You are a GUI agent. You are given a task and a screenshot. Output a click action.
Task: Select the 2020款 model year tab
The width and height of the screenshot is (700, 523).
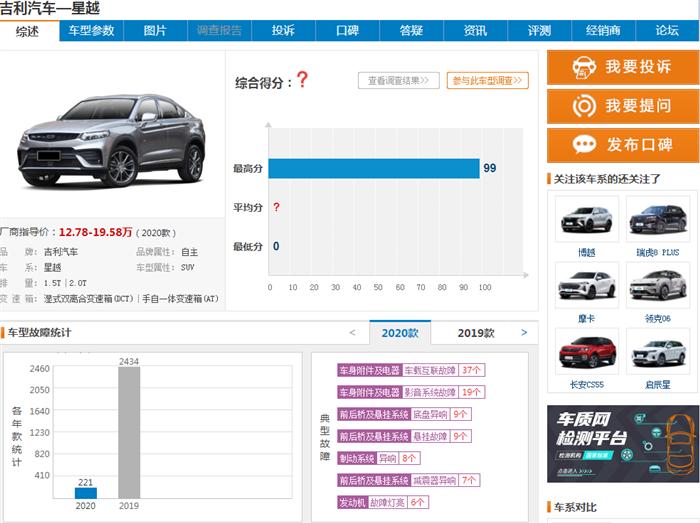[x=400, y=333]
